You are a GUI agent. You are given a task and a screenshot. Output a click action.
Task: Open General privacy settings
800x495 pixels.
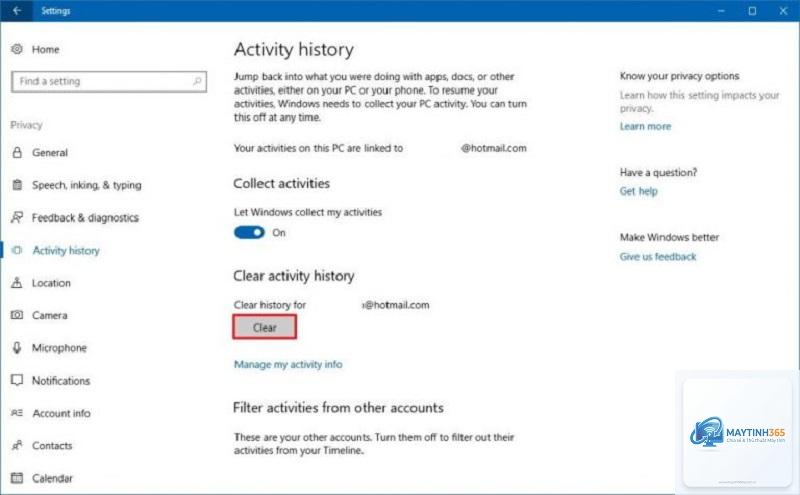click(49, 153)
